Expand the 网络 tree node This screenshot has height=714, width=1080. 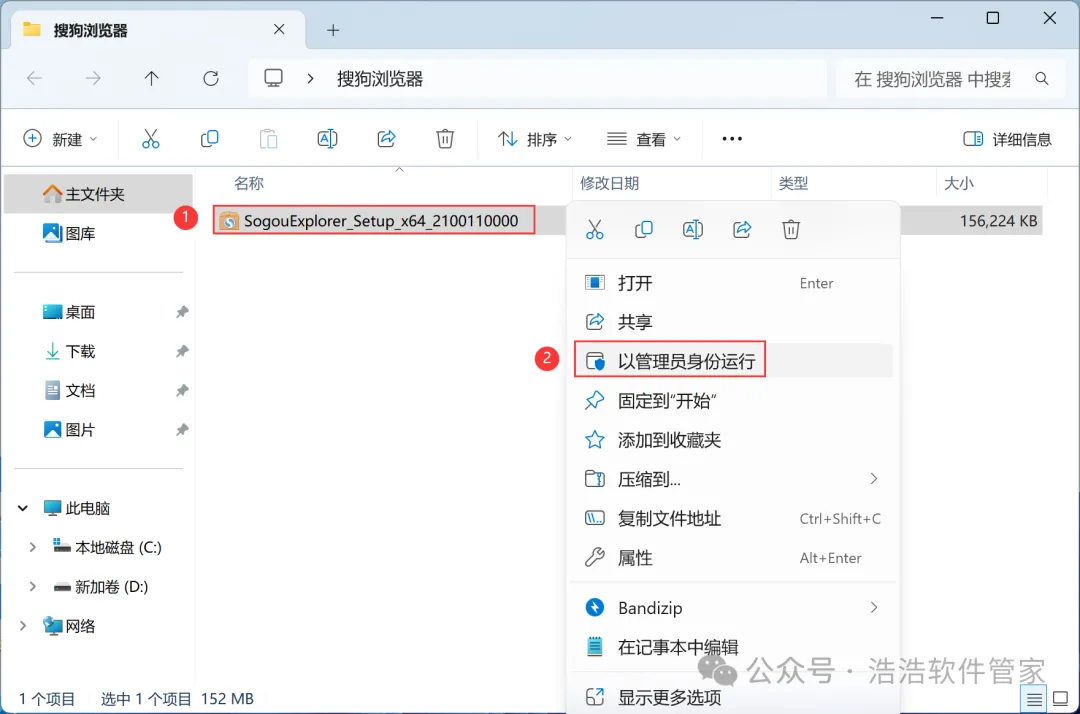pos(23,626)
